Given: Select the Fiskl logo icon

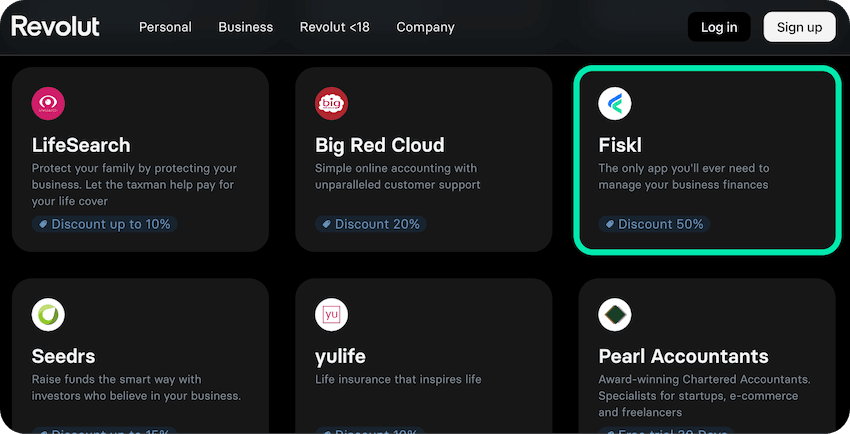Looking at the screenshot, I should click(615, 103).
